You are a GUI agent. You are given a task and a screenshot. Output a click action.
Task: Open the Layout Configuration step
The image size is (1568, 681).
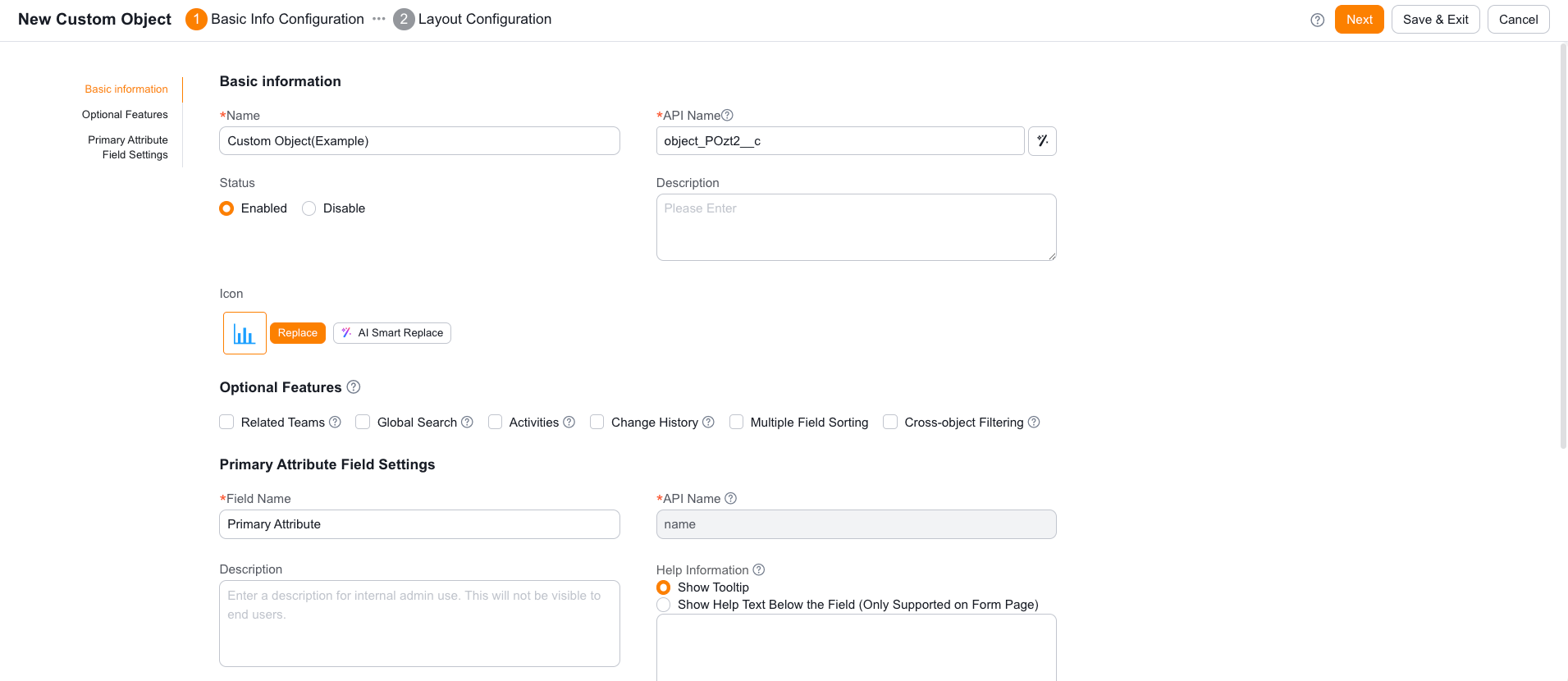pyautogui.click(x=473, y=19)
